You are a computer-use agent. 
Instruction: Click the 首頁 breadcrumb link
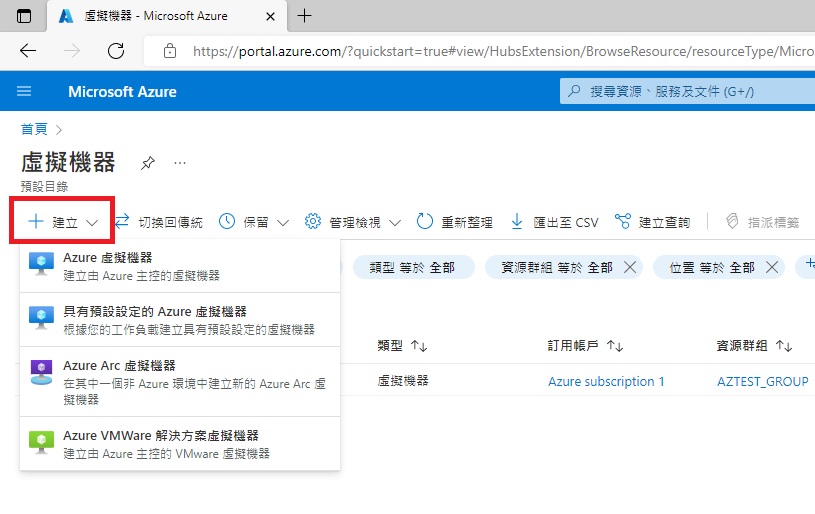click(34, 129)
